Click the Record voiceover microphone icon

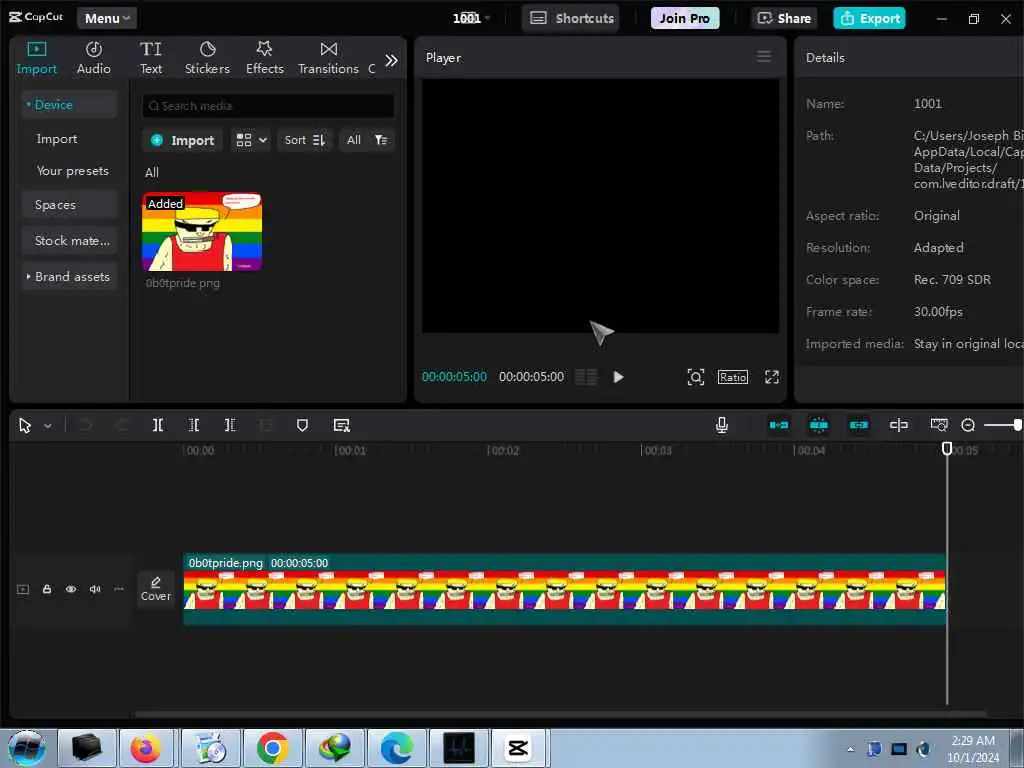(722, 425)
